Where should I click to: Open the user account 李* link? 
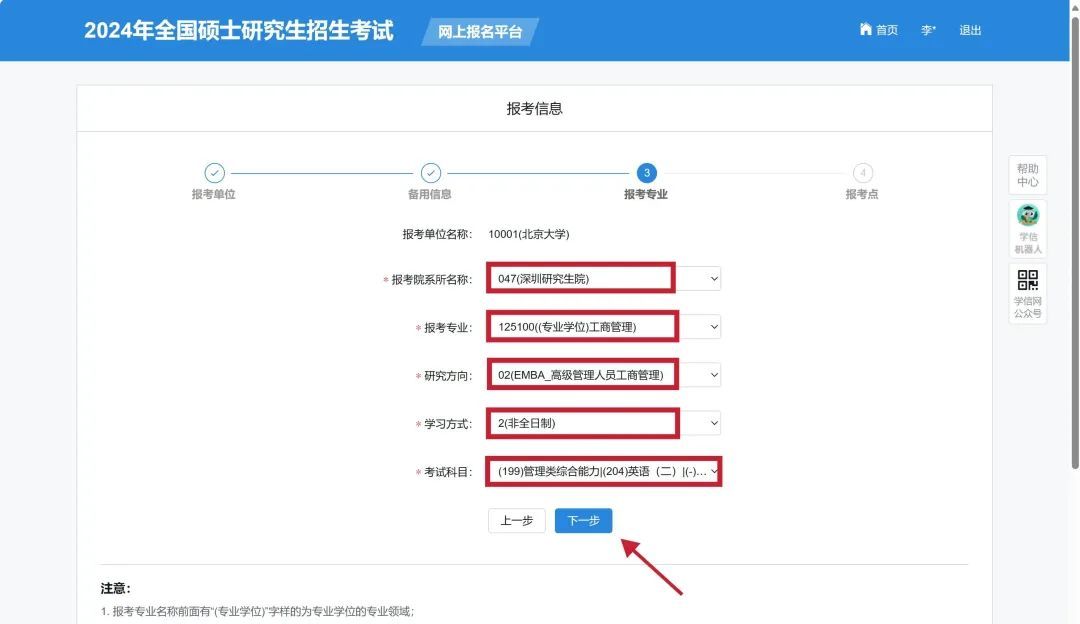(x=928, y=30)
